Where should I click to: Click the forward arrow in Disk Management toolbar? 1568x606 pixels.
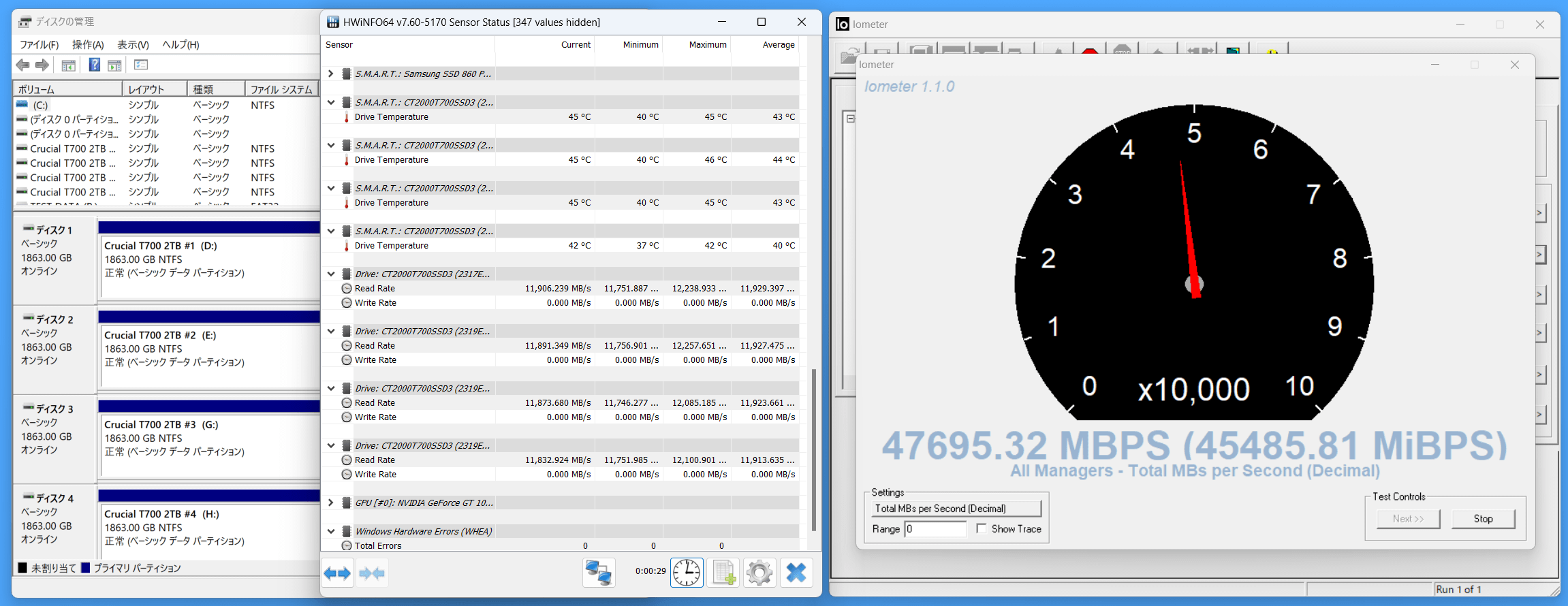(x=42, y=65)
